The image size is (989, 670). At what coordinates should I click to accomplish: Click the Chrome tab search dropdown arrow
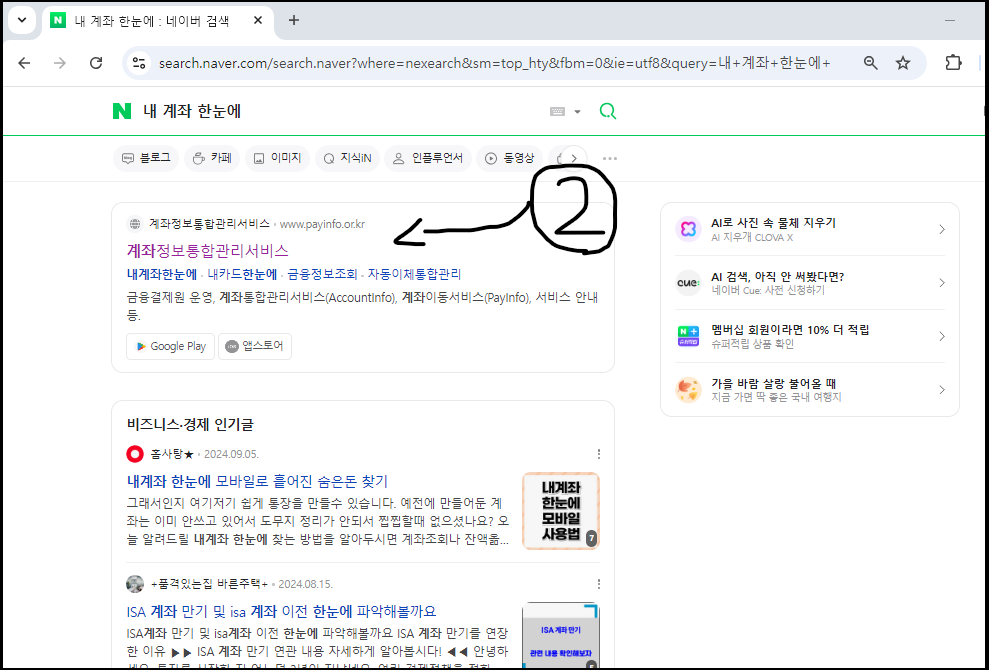(22, 20)
